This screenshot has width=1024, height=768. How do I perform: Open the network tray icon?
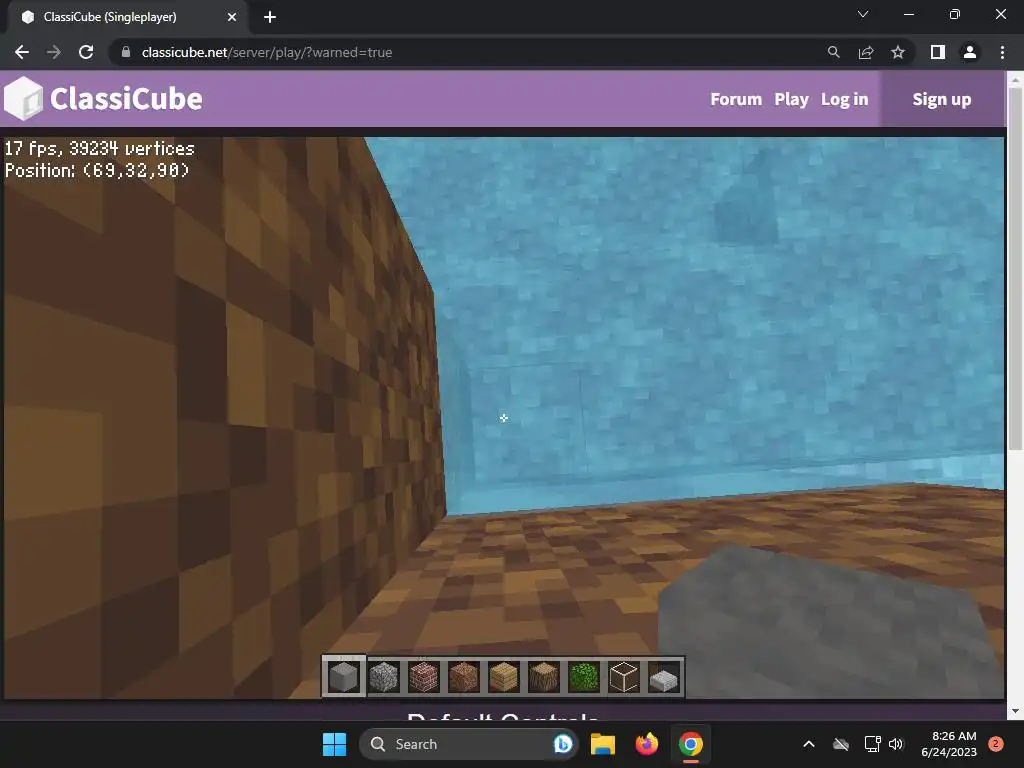click(872, 744)
